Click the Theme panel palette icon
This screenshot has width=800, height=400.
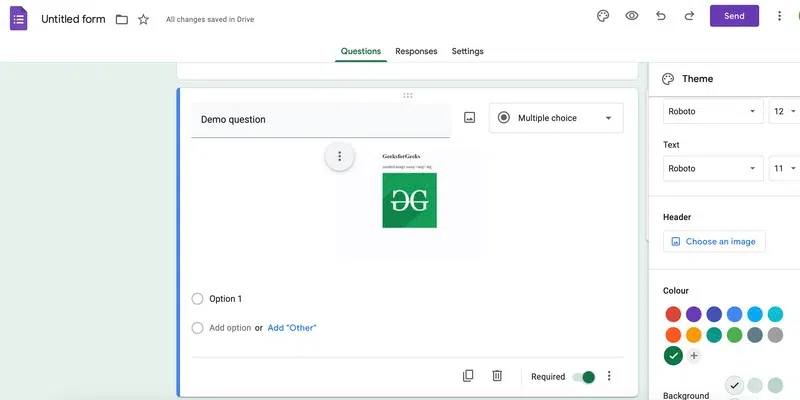point(668,79)
